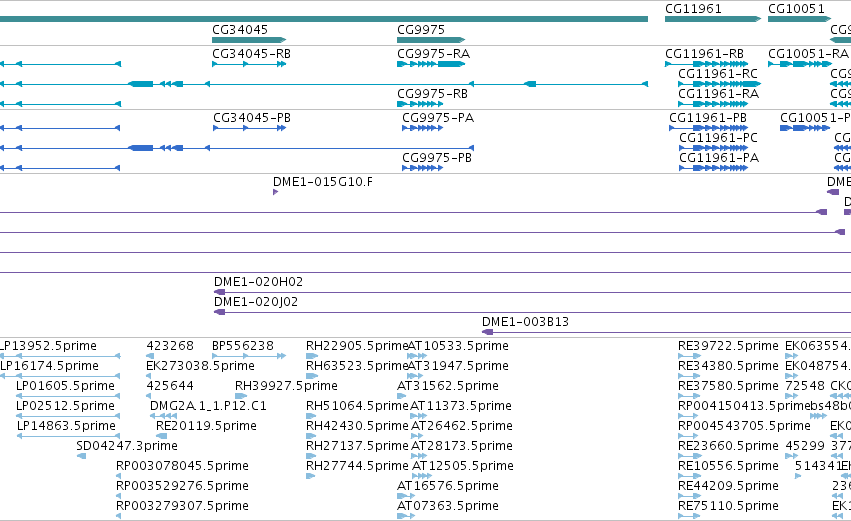Open EST label AT31562.5prime

[448, 386]
